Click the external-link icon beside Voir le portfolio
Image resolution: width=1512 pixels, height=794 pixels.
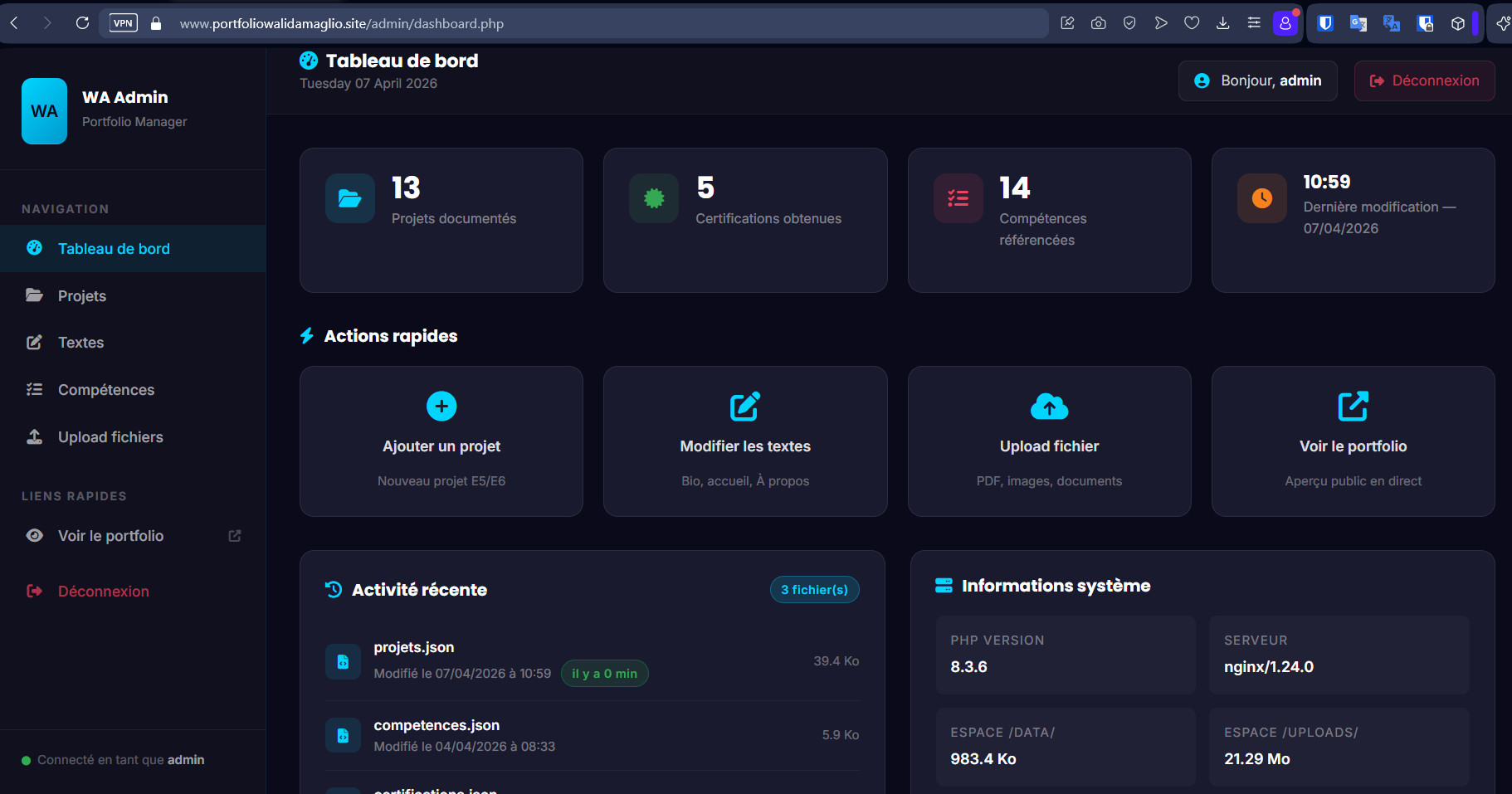[235, 536]
